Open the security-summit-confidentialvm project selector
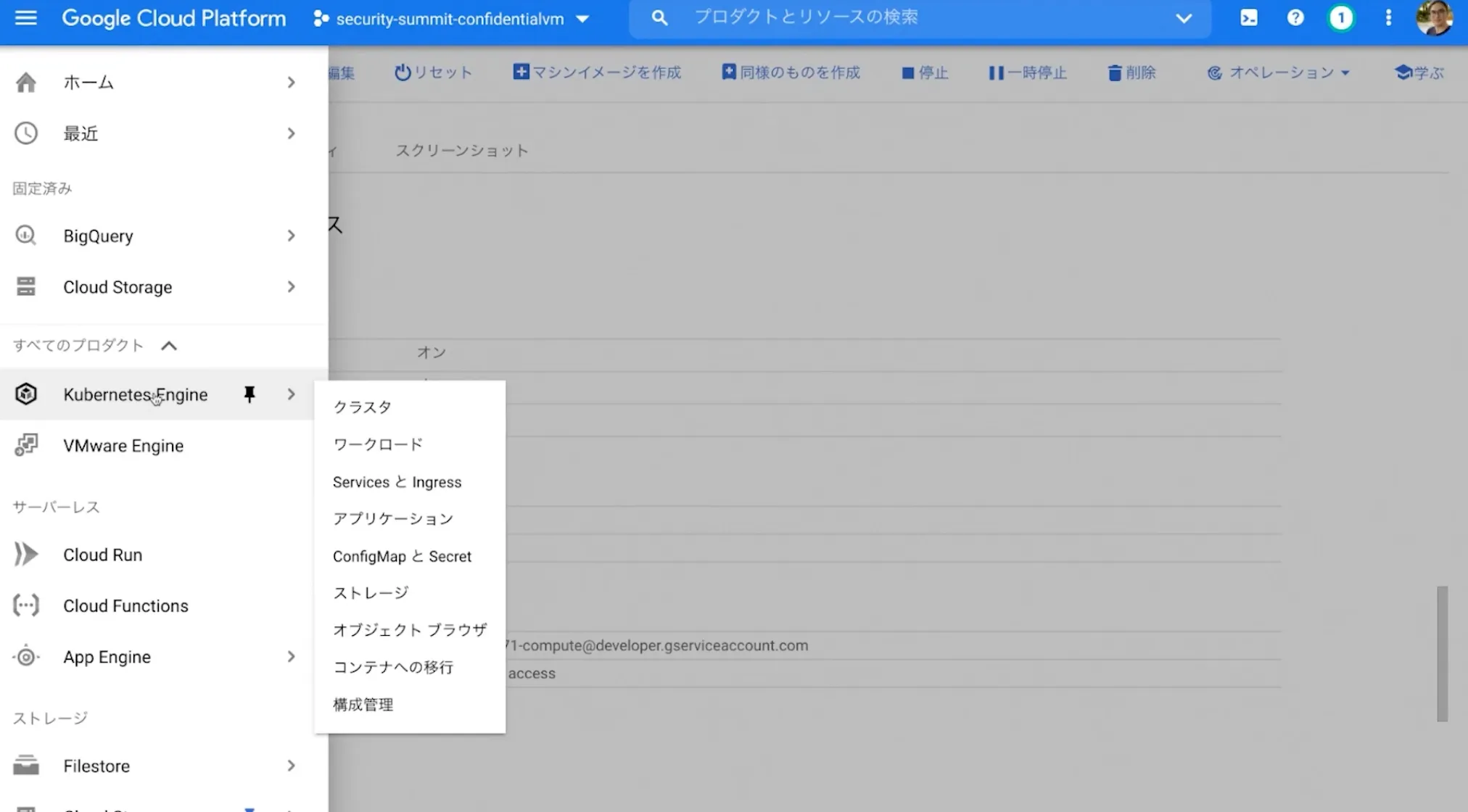This screenshot has width=1468, height=812. tap(450, 19)
